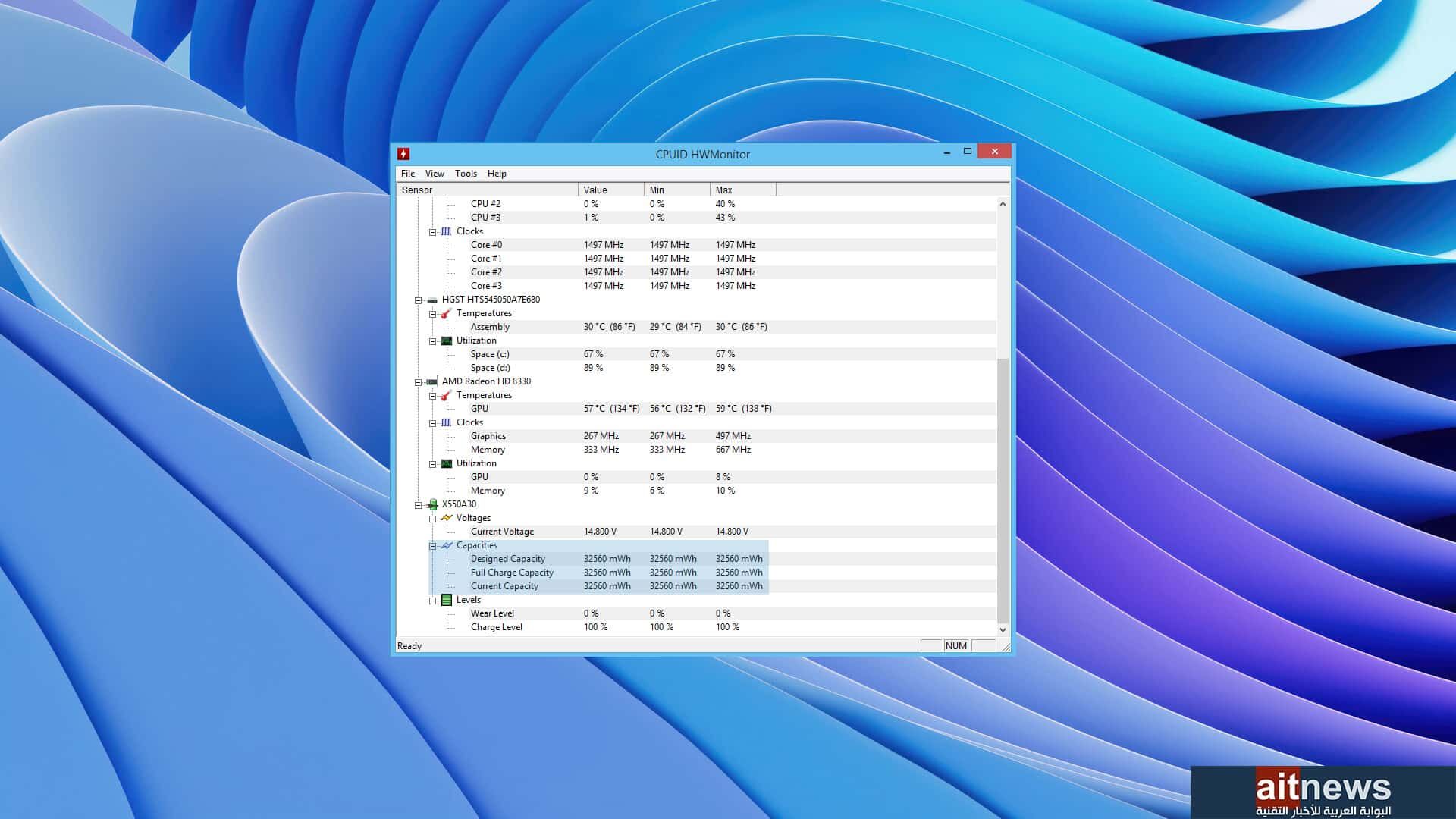Collapse the CPU Clocks node
This screenshot has width=1456, height=819.
(x=432, y=232)
